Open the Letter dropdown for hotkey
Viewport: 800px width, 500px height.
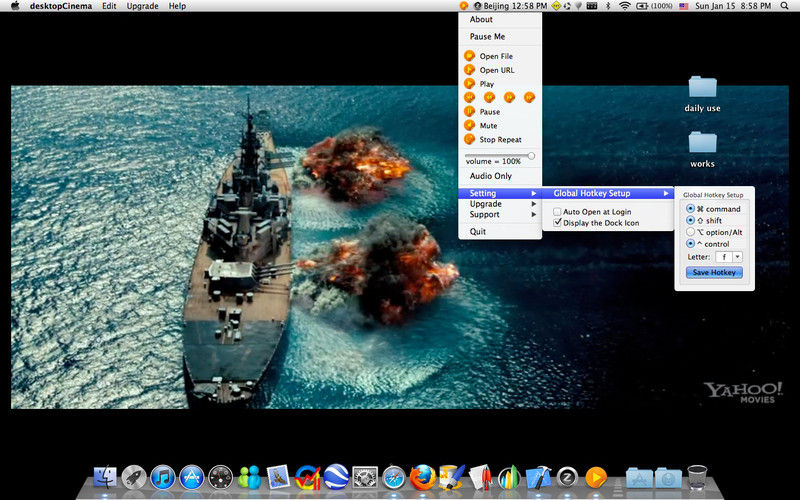click(729, 257)
